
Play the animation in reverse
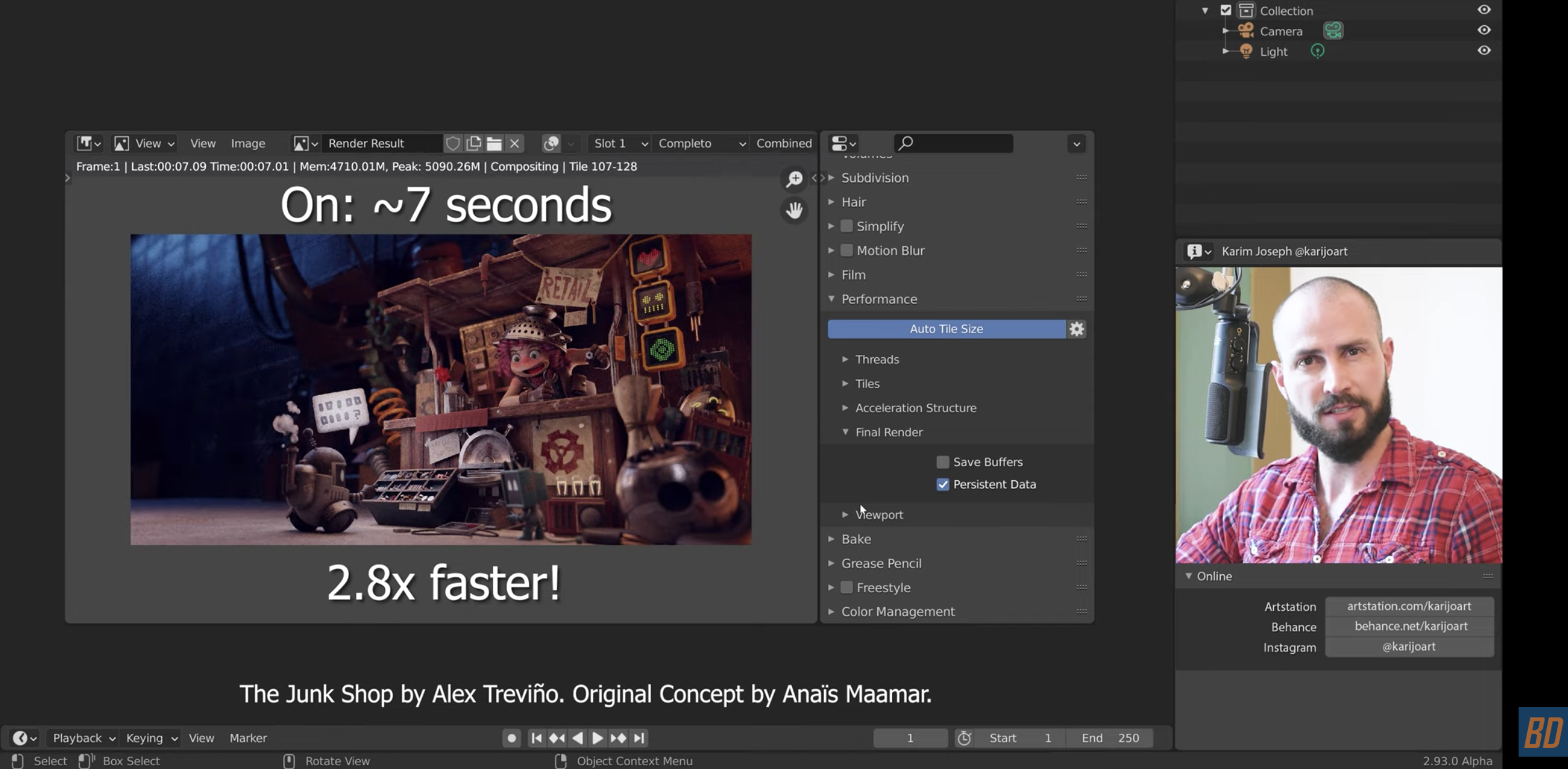(x=577, y=737)
